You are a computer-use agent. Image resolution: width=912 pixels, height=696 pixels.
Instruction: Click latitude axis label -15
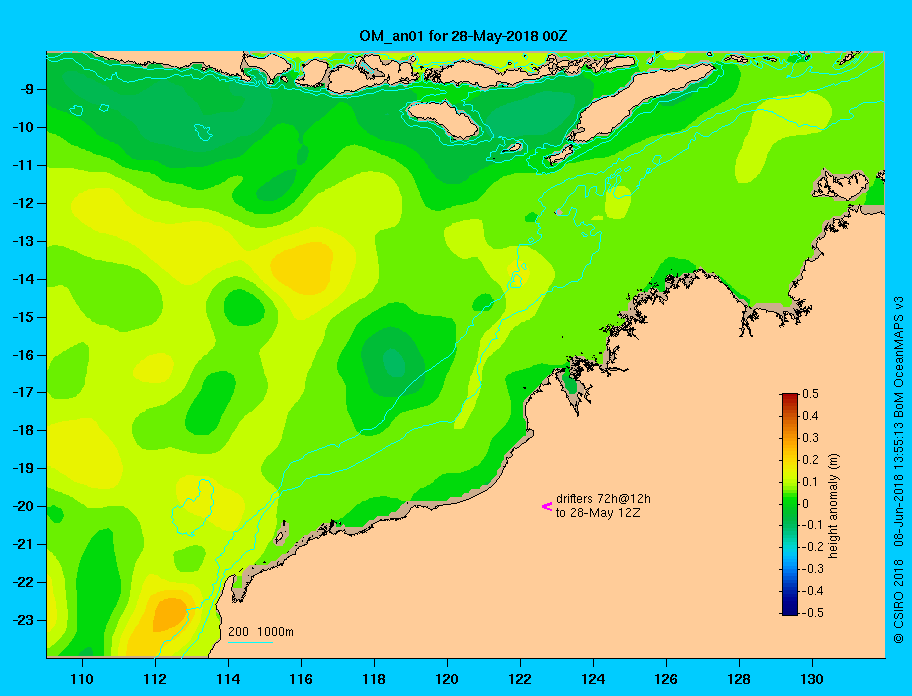pos(24,317)
